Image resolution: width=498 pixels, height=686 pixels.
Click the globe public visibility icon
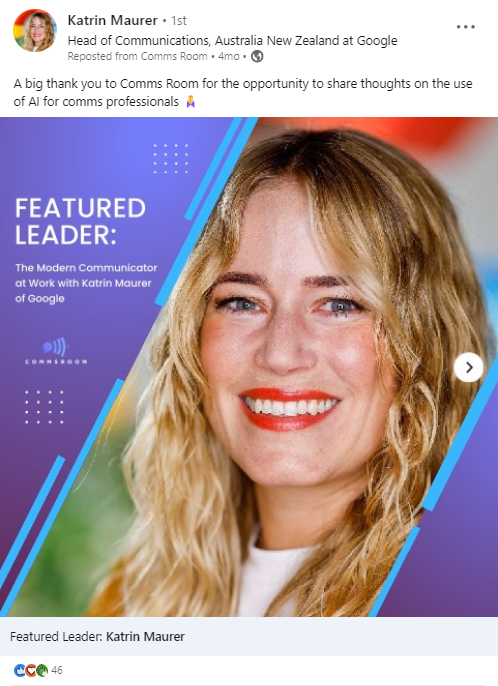[257, 56]
